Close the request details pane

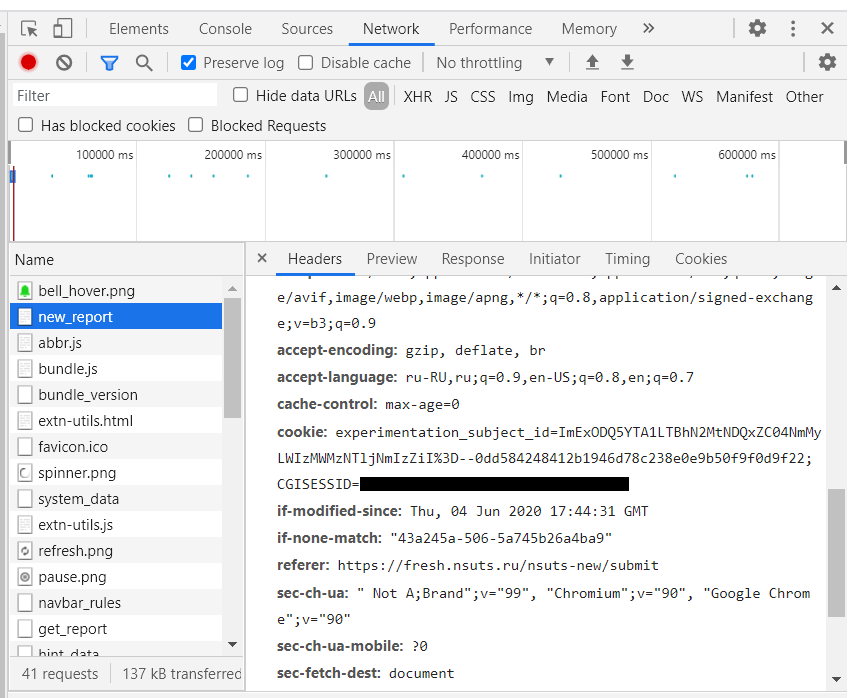coord(262,258)
